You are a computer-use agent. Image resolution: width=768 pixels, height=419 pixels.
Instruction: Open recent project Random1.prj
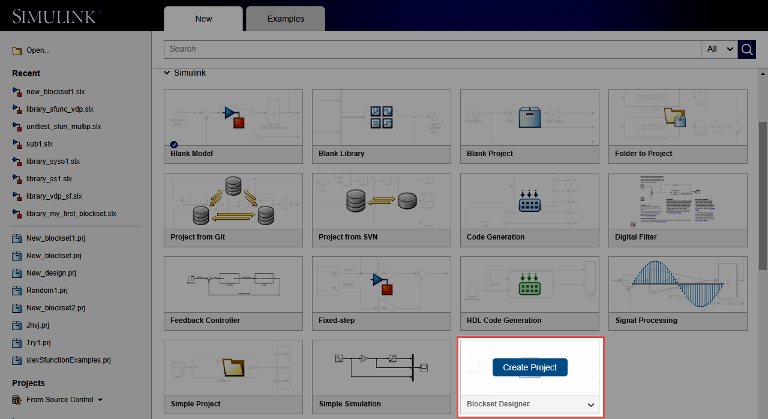(47, 291)
